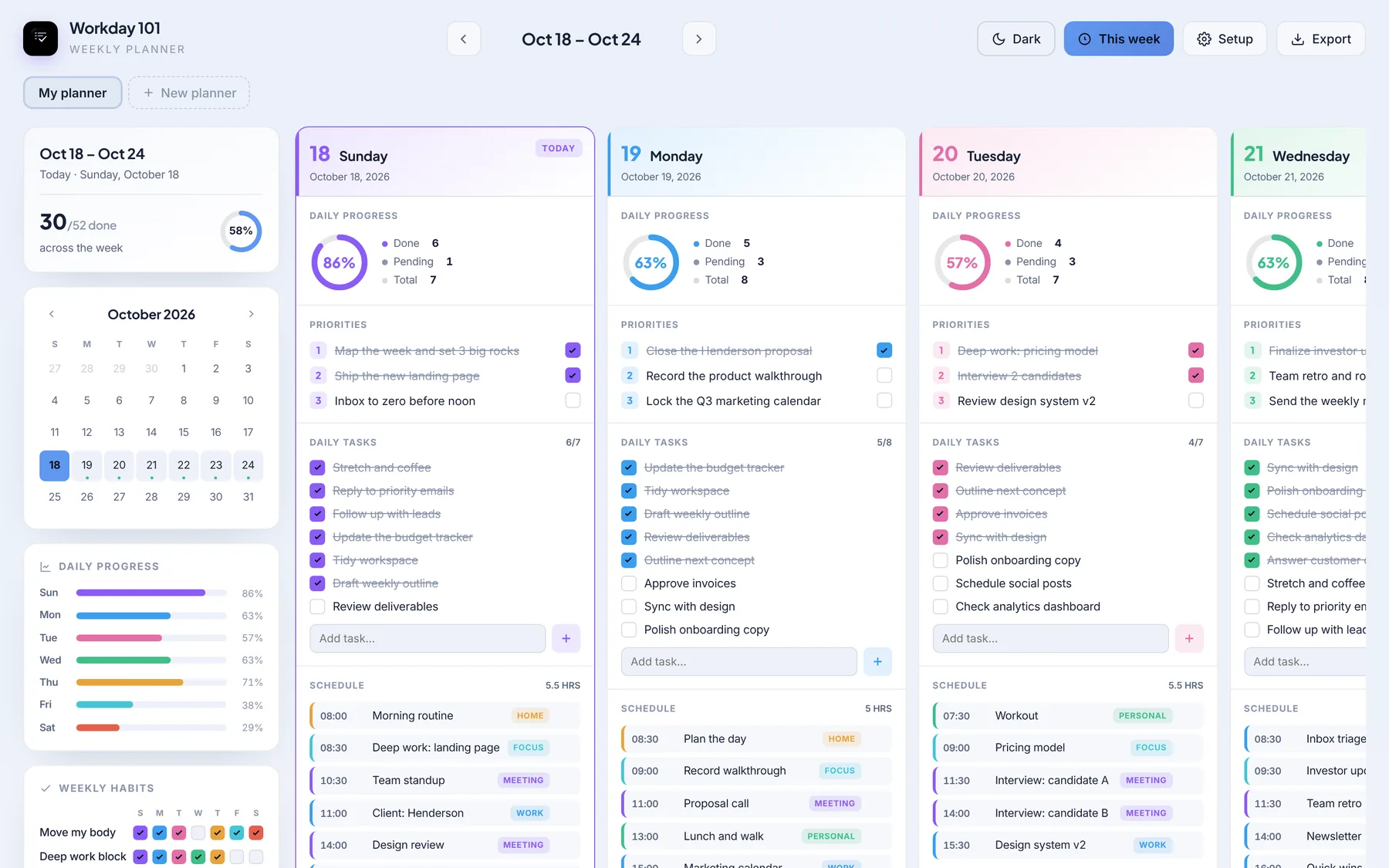Image resolution: width=1389 pixels, height=868 pixels.
Task: Select October 22 in mini calendar
Action: tap(184, 465)
